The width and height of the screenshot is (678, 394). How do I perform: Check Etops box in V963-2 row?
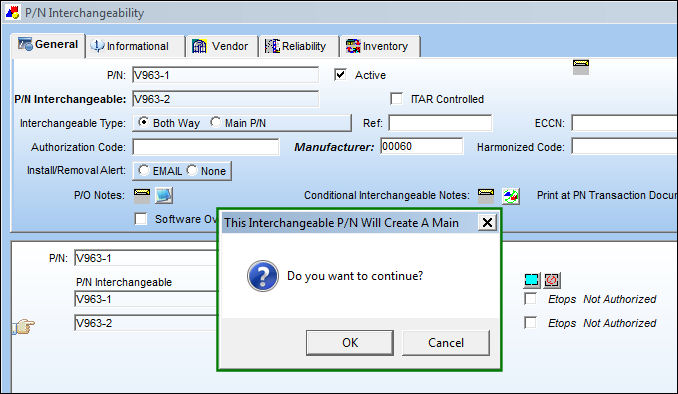[530, 322]
